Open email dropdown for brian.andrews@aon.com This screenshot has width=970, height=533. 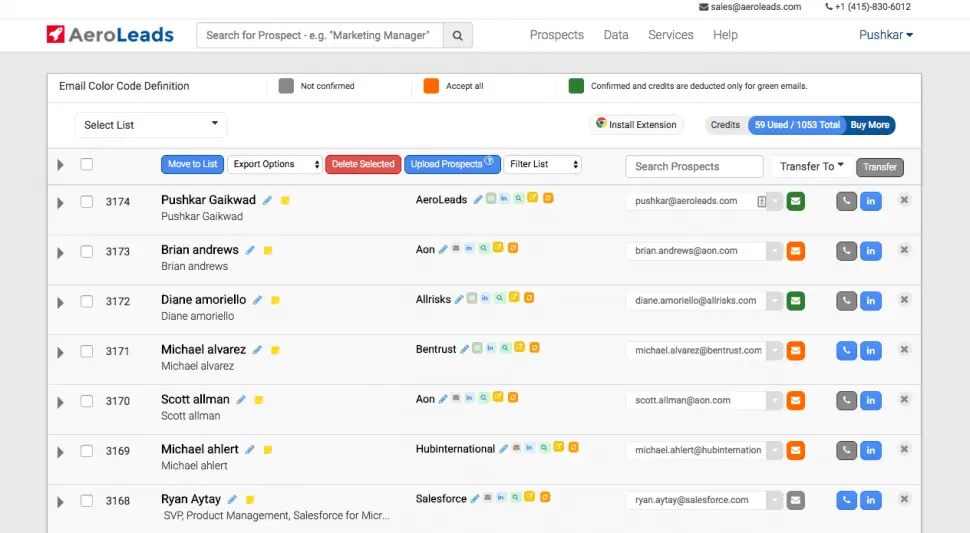click(775, 251)
